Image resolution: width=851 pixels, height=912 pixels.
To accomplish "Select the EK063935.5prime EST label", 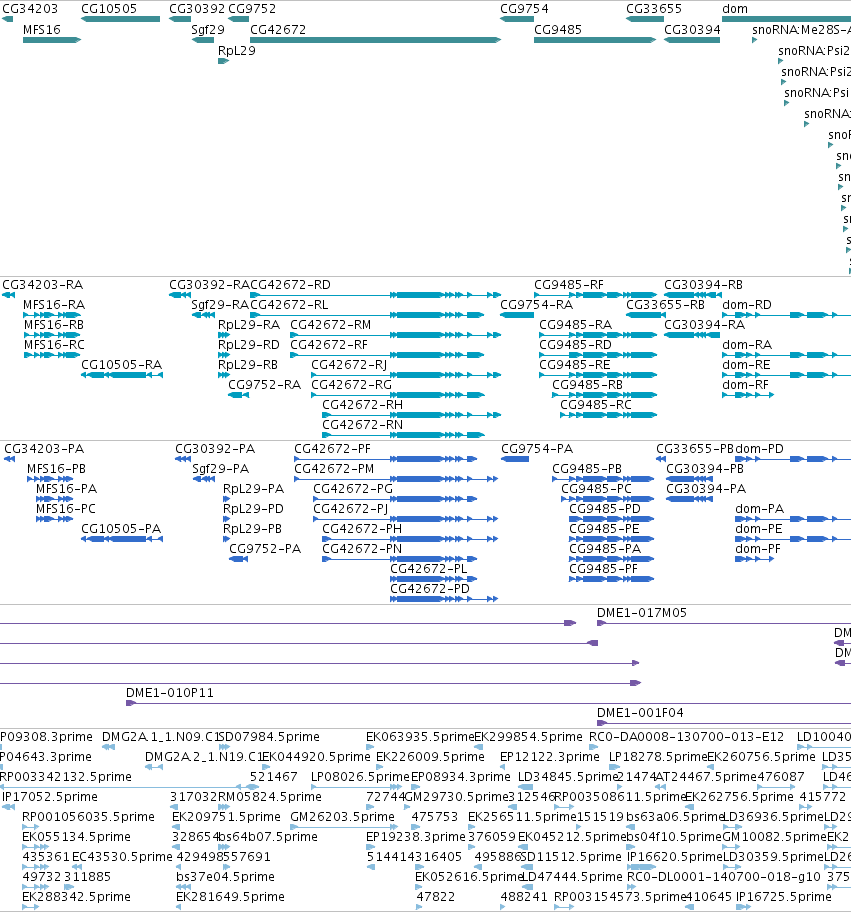I will 420,737.
